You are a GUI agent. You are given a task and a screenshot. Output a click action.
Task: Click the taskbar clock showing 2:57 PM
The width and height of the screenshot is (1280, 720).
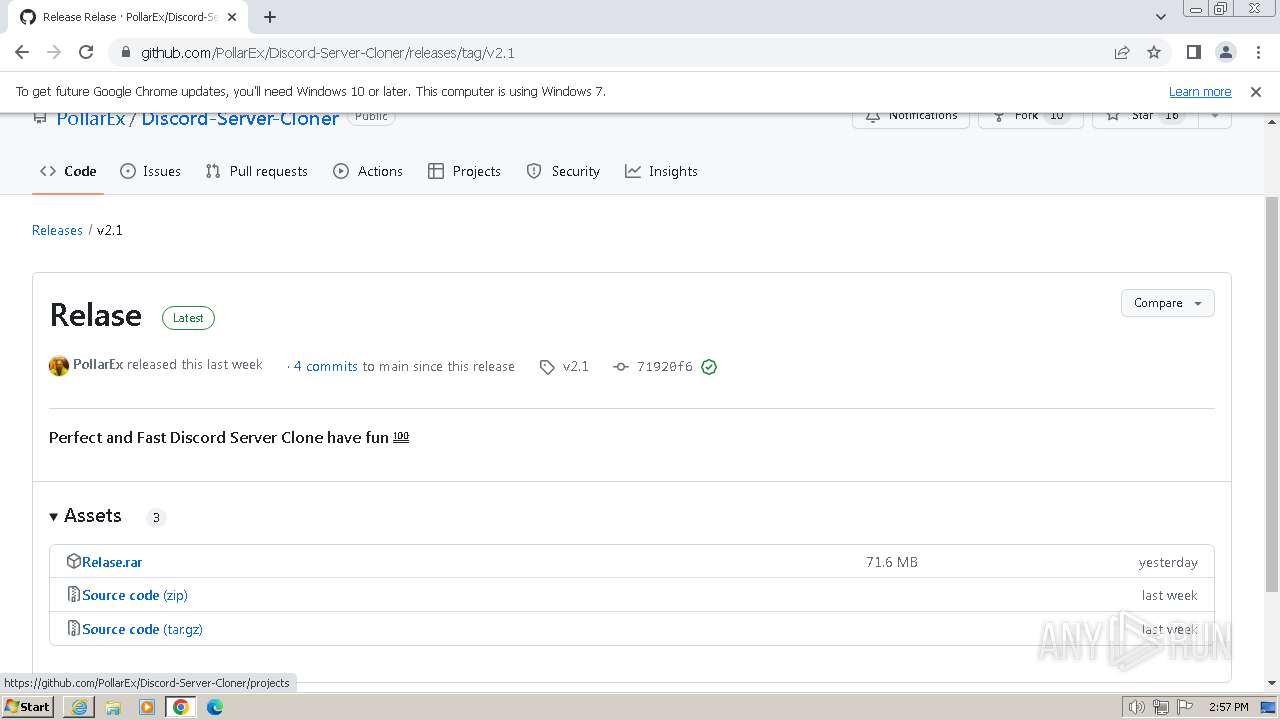coord(1228,707)
